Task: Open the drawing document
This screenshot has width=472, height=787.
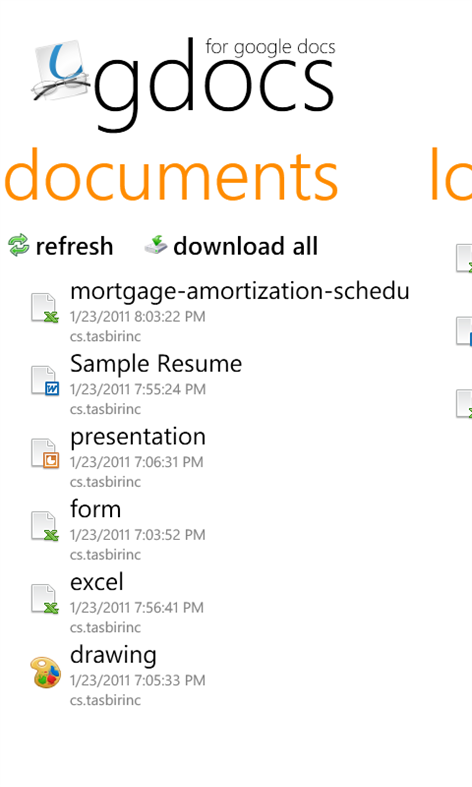Action: [113, 655]
